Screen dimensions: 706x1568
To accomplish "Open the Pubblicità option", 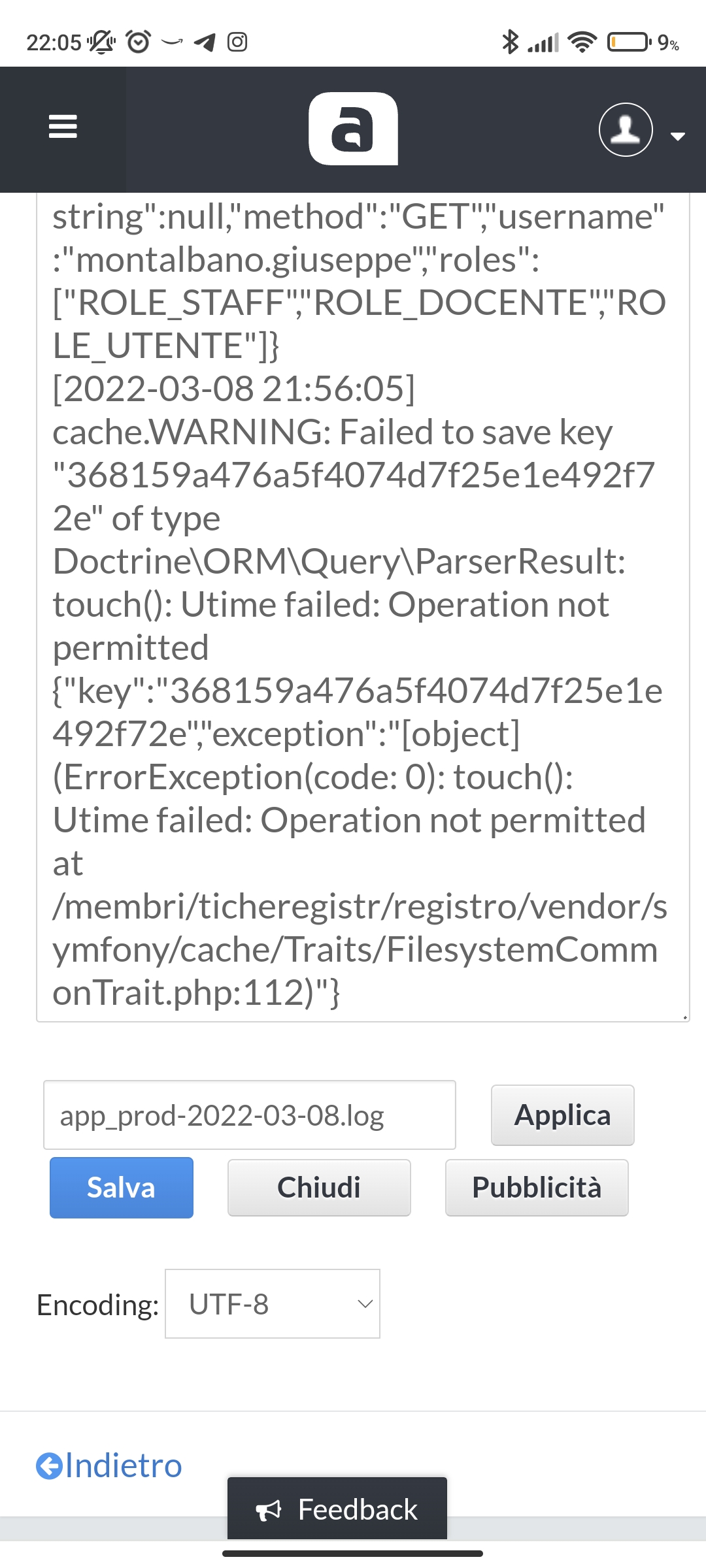I will click(536, 1187).
